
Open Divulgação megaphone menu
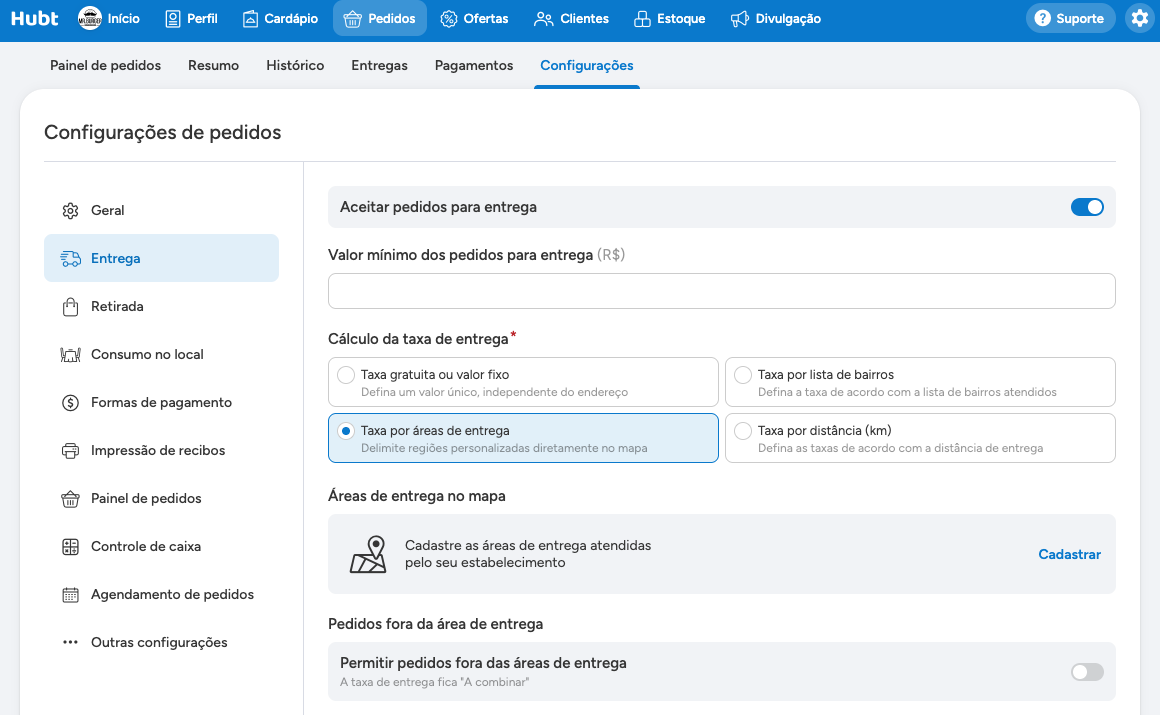775,19
